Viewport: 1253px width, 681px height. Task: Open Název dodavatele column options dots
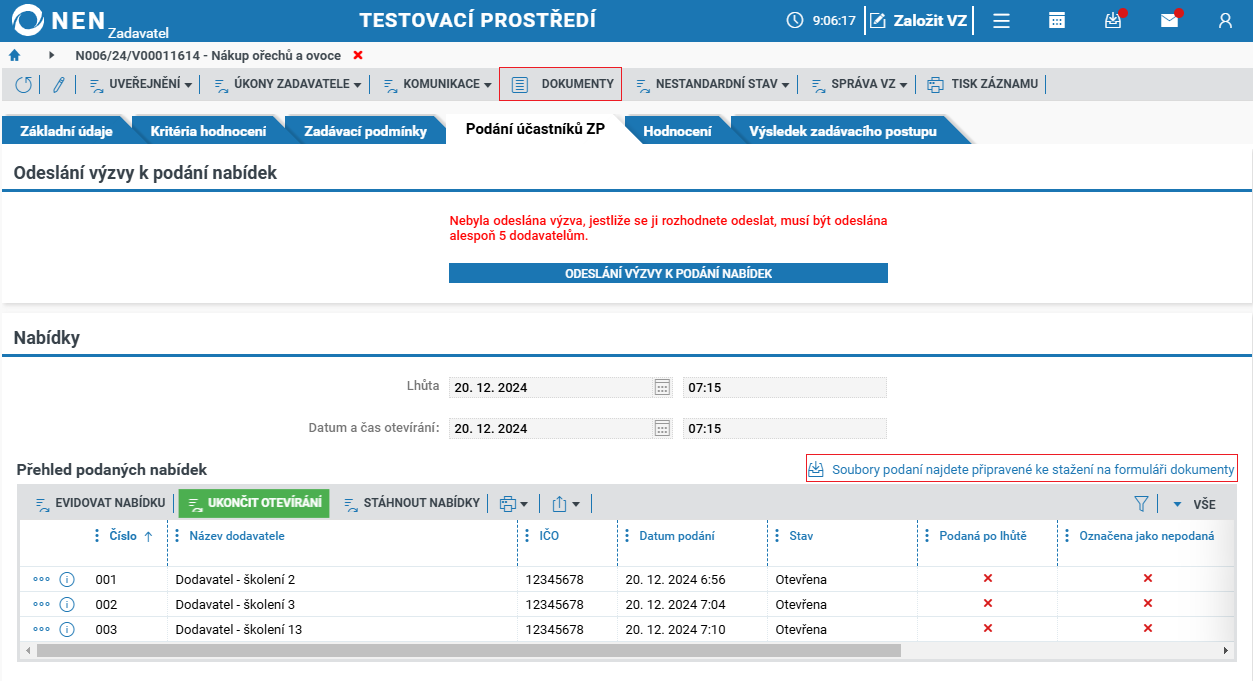point(177,536)
